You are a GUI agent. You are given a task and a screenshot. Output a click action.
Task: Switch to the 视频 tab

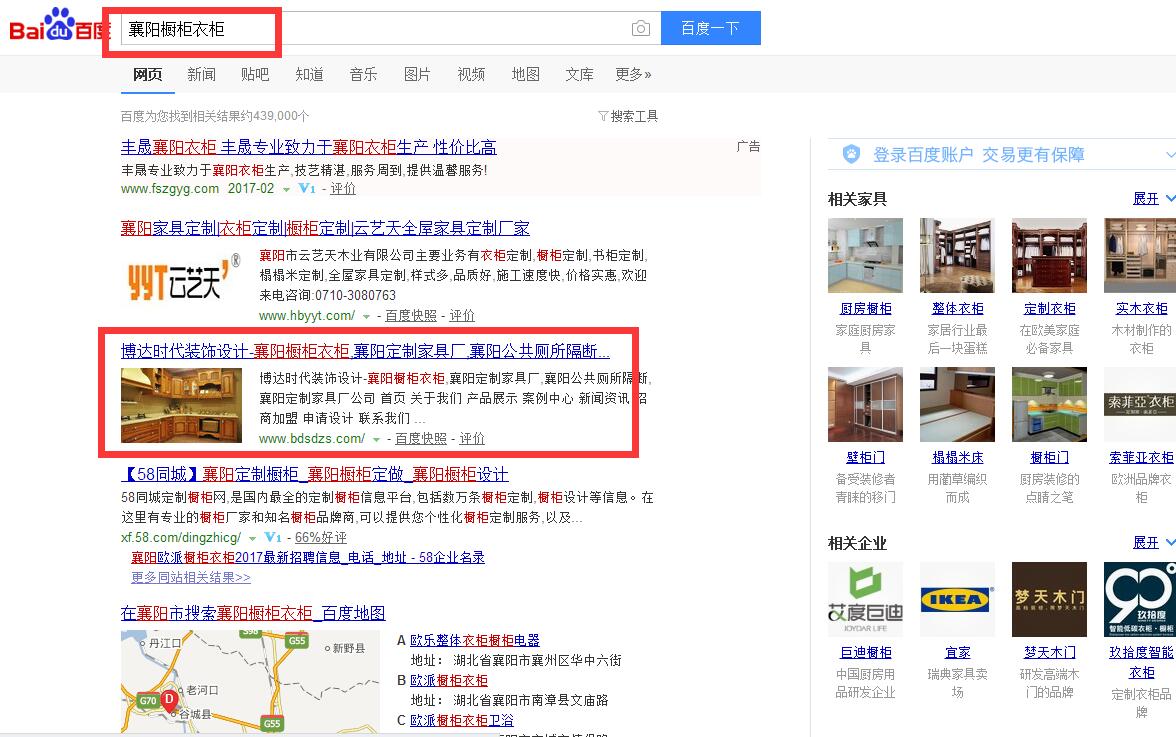(x=471, y=74)
